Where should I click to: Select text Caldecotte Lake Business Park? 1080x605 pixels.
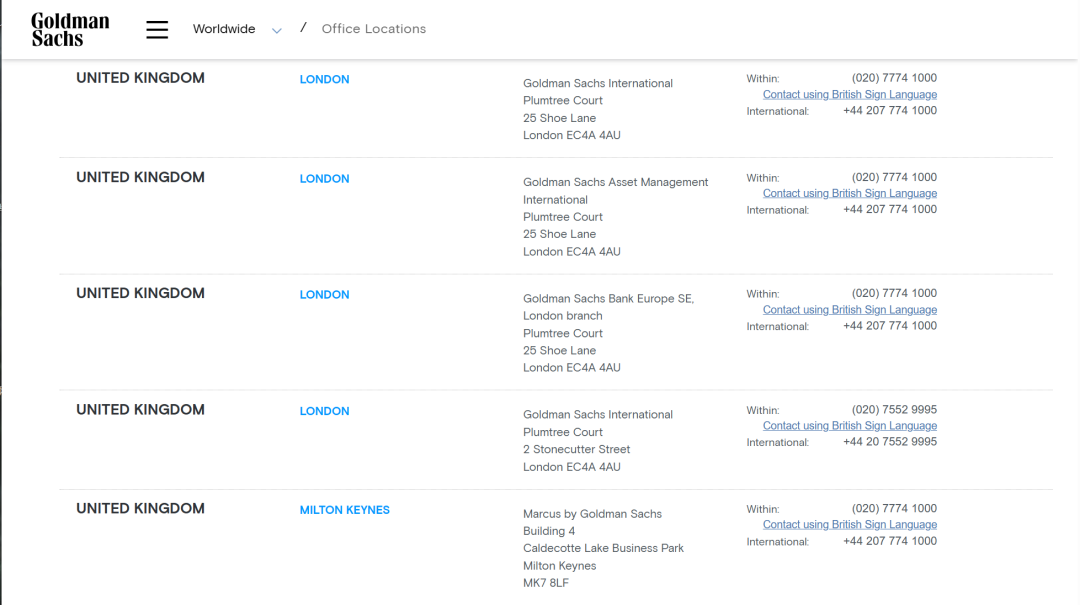[x=603, y=548]
